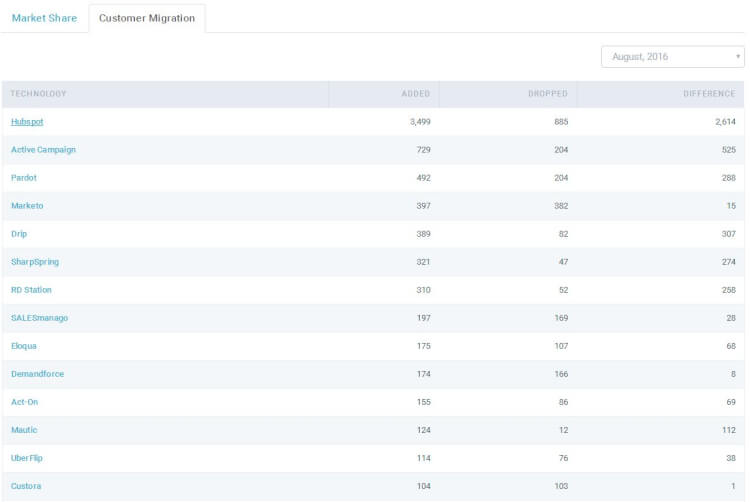The height and width of the screenshot is (502, 750).
Task: Select Drip difference value 307
Action: 728,234
